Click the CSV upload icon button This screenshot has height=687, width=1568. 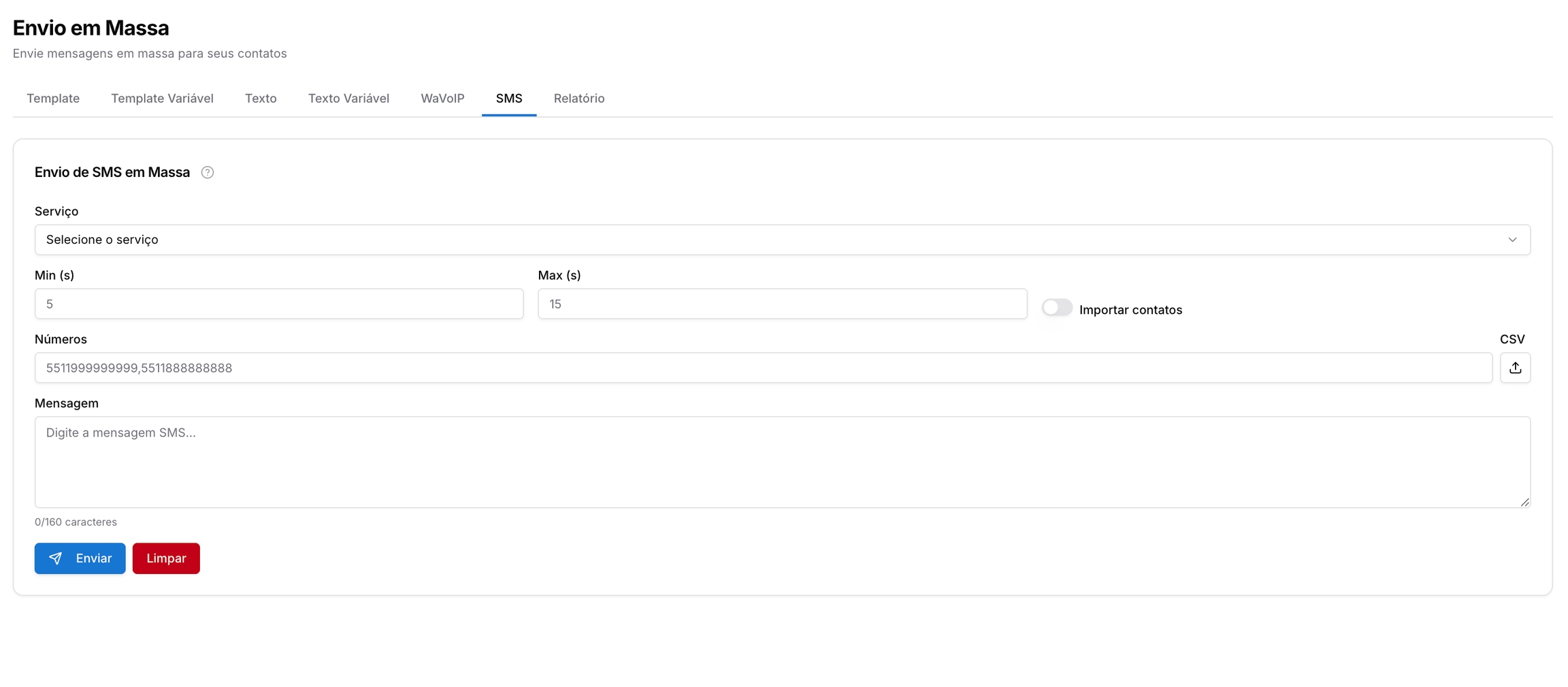pos(1515,368)
